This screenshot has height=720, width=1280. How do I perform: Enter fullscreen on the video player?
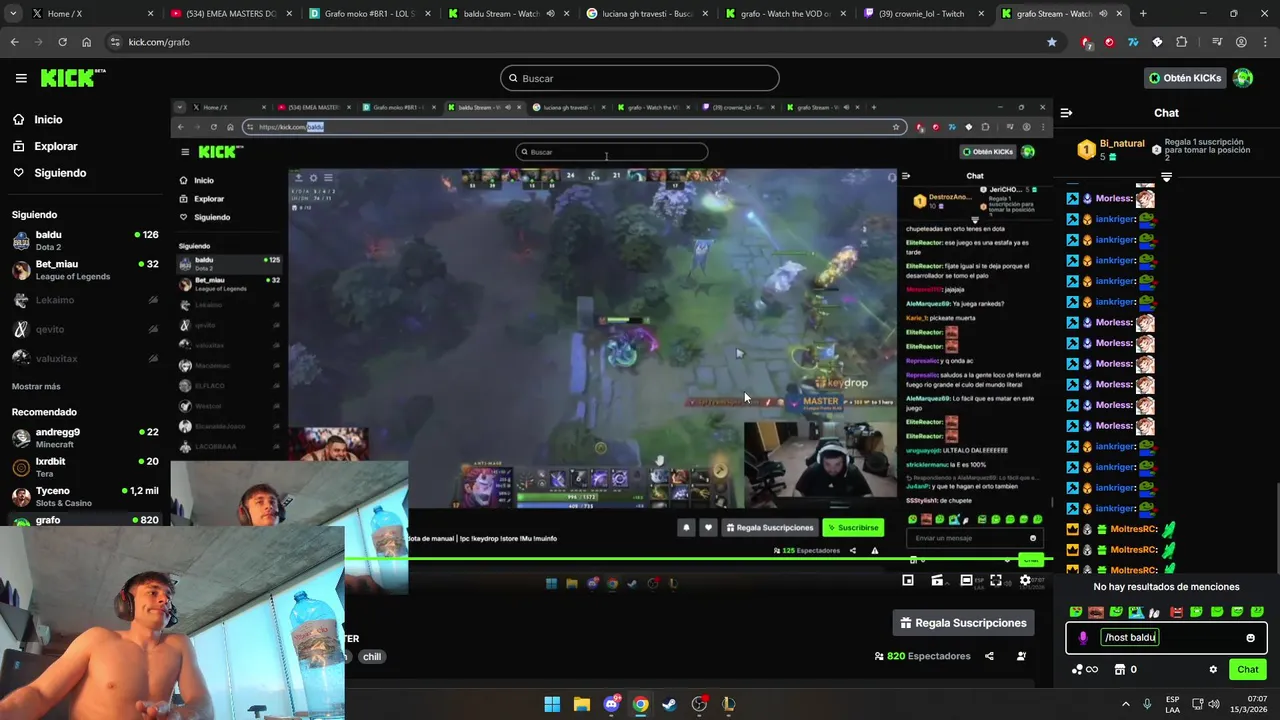[x=996, y=580]
